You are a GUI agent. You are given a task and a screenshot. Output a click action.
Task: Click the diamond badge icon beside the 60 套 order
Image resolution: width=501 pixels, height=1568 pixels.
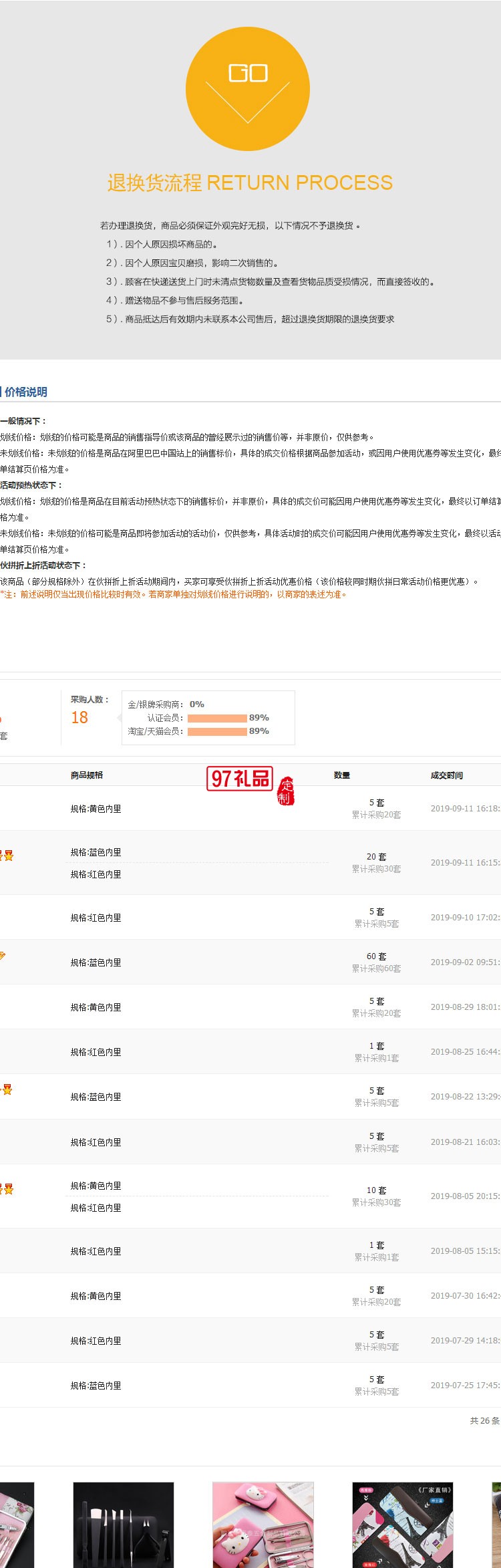coord(3,956)
